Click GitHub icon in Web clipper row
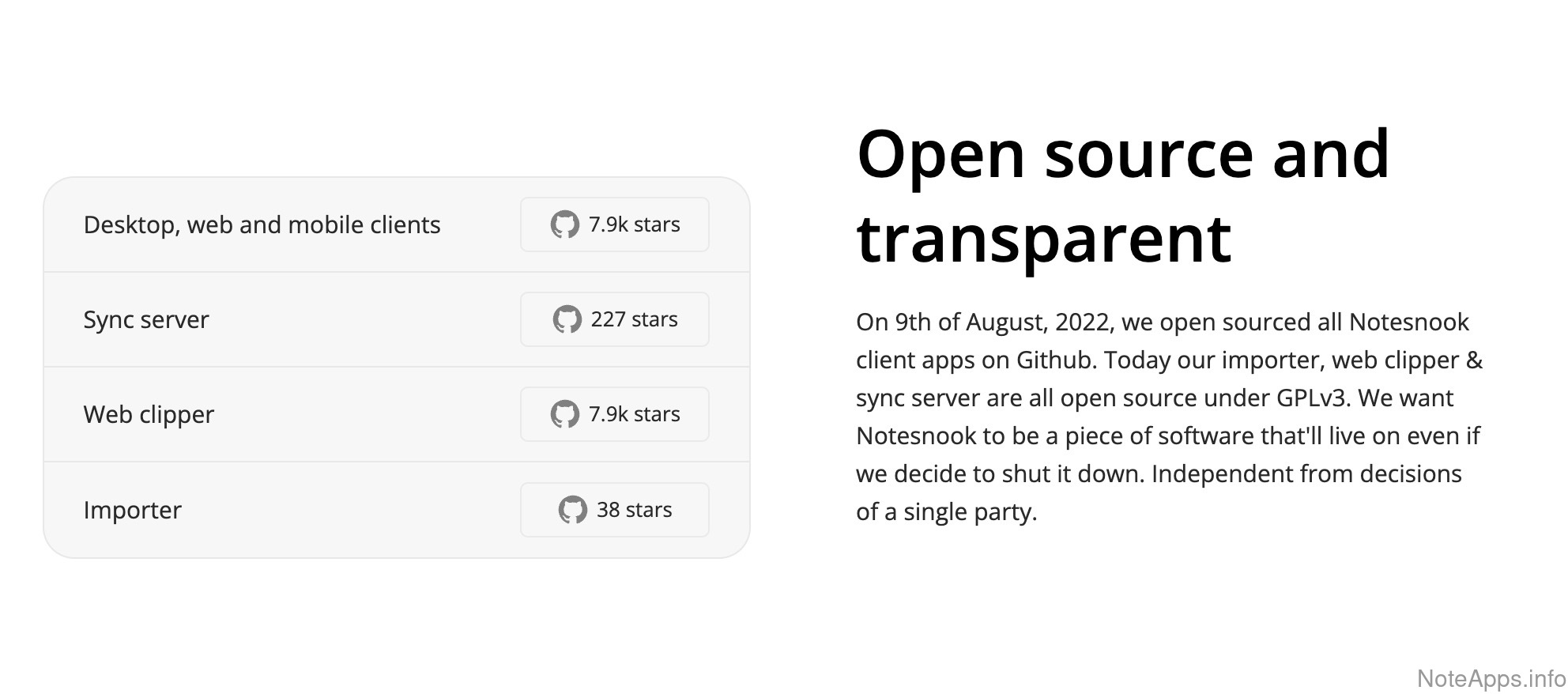Screen dimensions: 1568x694 [564, 414]
